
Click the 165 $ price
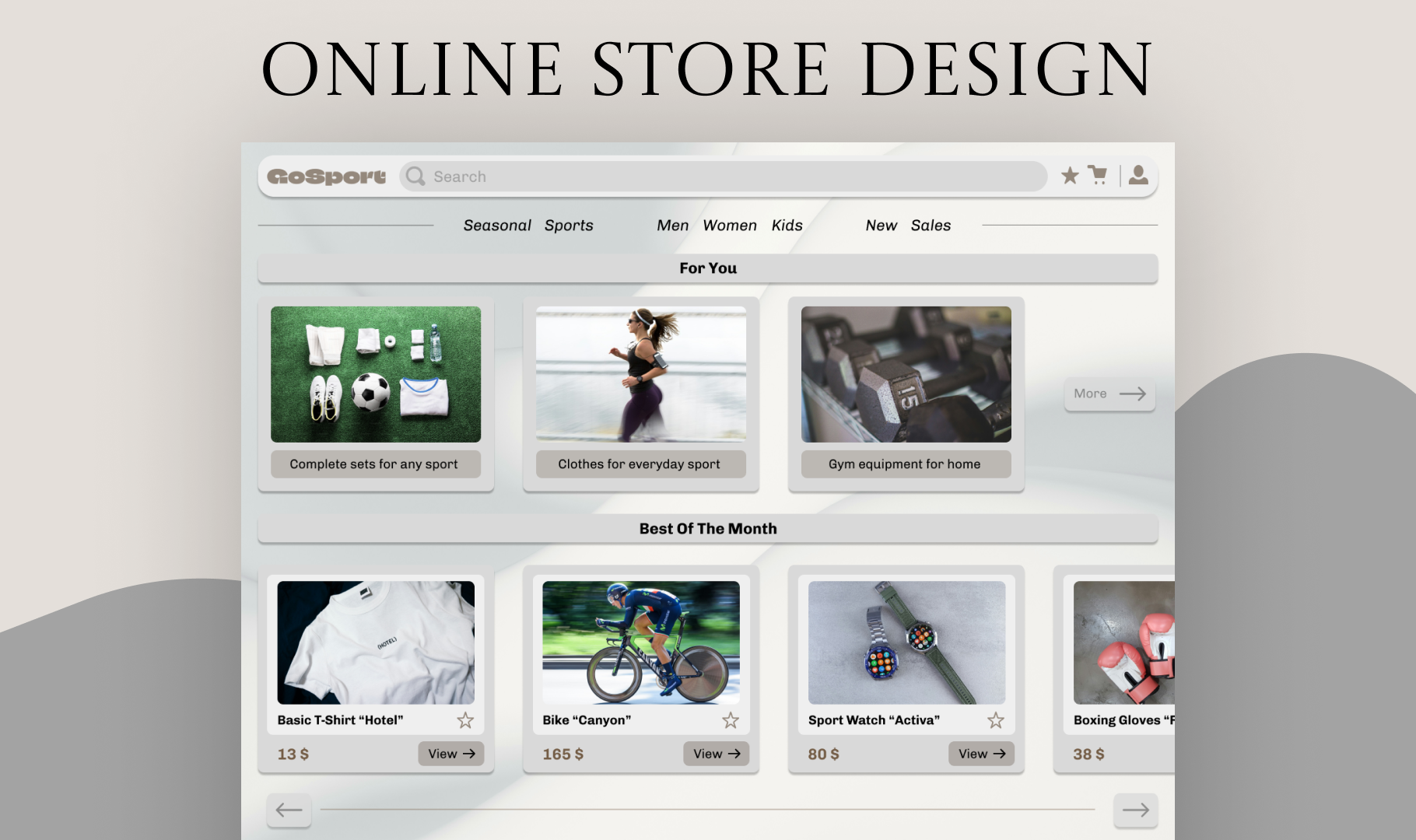563,754
